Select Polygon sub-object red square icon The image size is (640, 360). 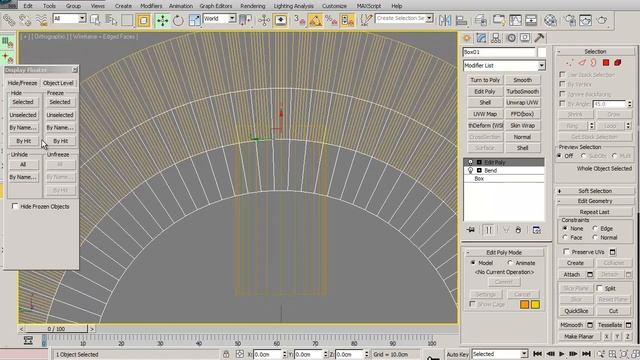[x=606, y=62]
